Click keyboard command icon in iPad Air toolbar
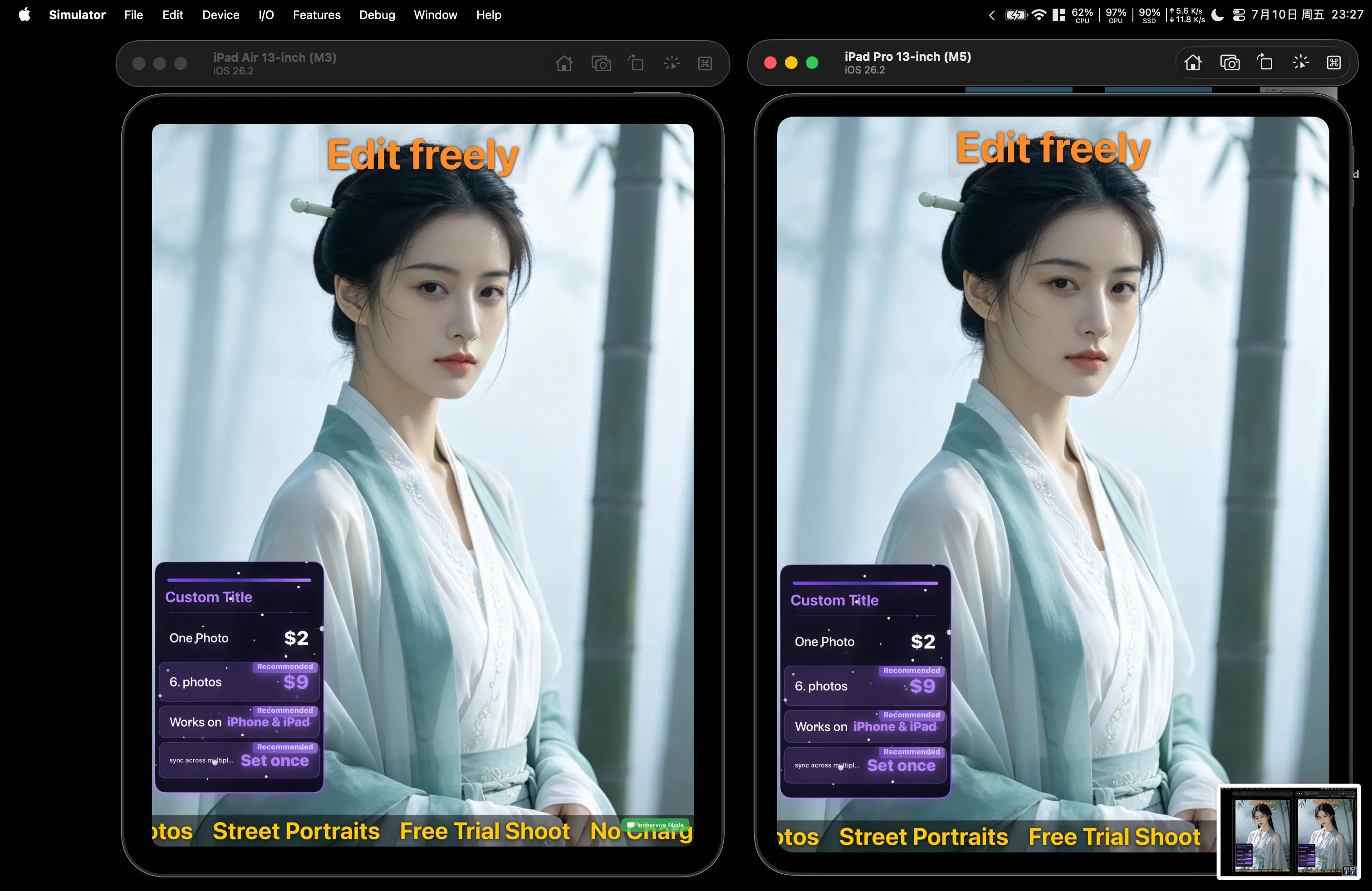 tap(705, 64)
